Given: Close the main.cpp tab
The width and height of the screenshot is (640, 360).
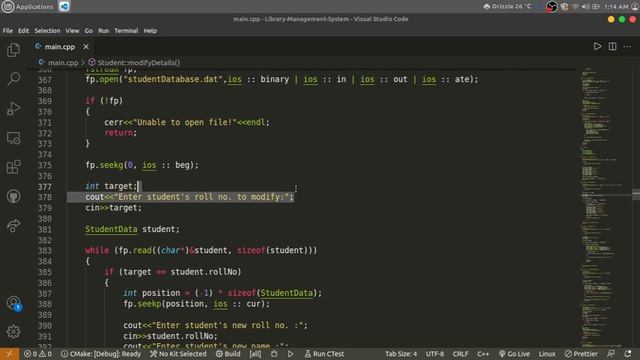Looking at the screenshot, I should click(86, 47).
